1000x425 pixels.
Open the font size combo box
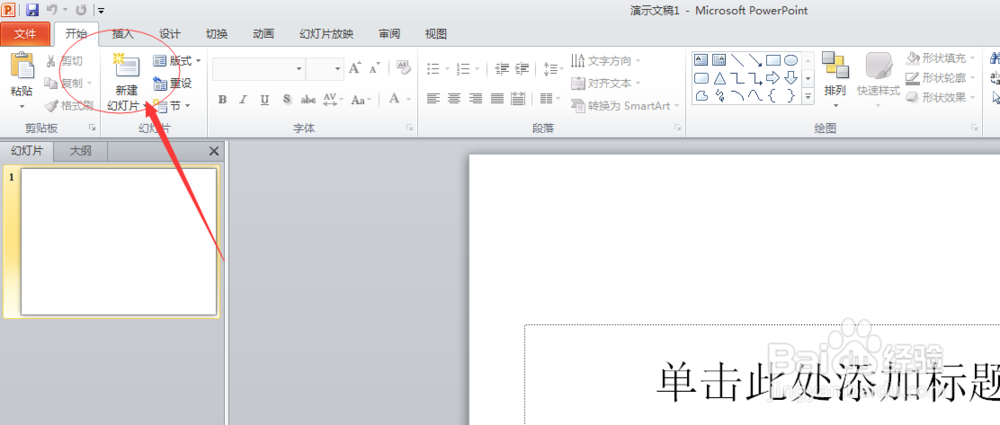tap(325, 69)
